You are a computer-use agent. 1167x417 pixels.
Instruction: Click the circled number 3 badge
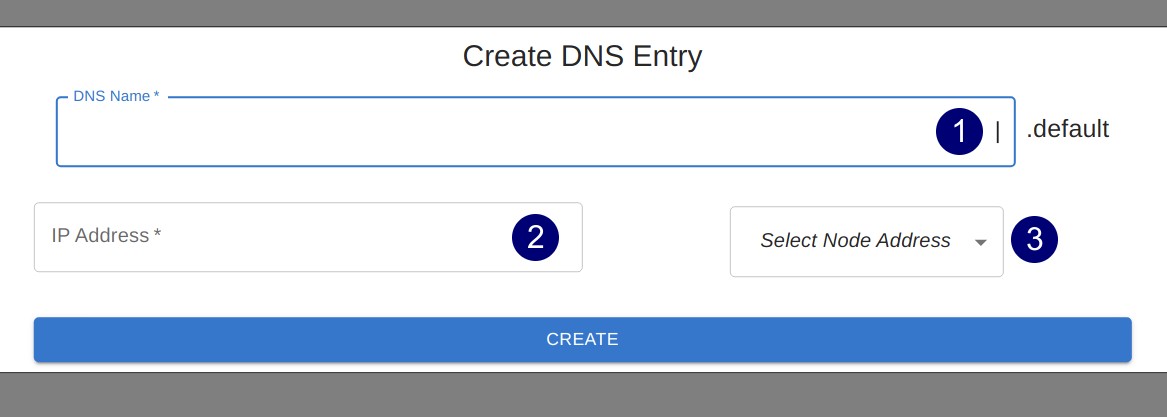click(1034, 239)
